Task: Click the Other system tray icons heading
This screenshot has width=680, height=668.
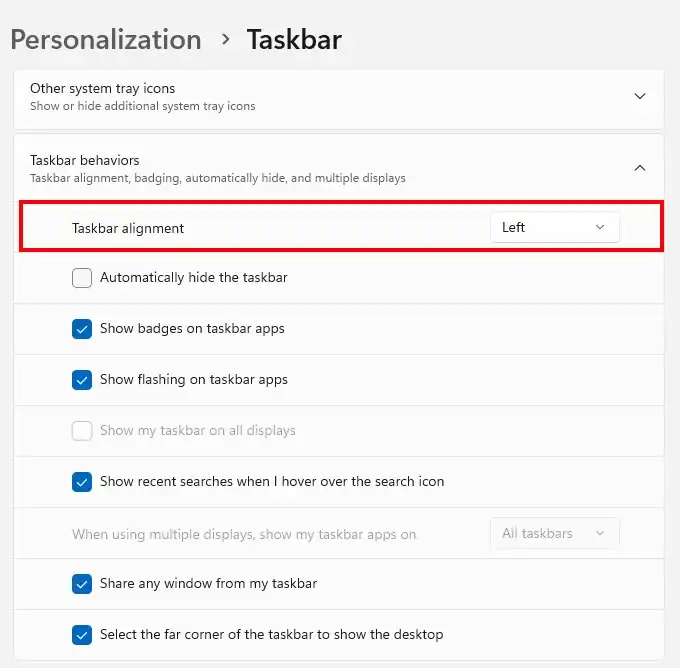Action: coord(102,88)
